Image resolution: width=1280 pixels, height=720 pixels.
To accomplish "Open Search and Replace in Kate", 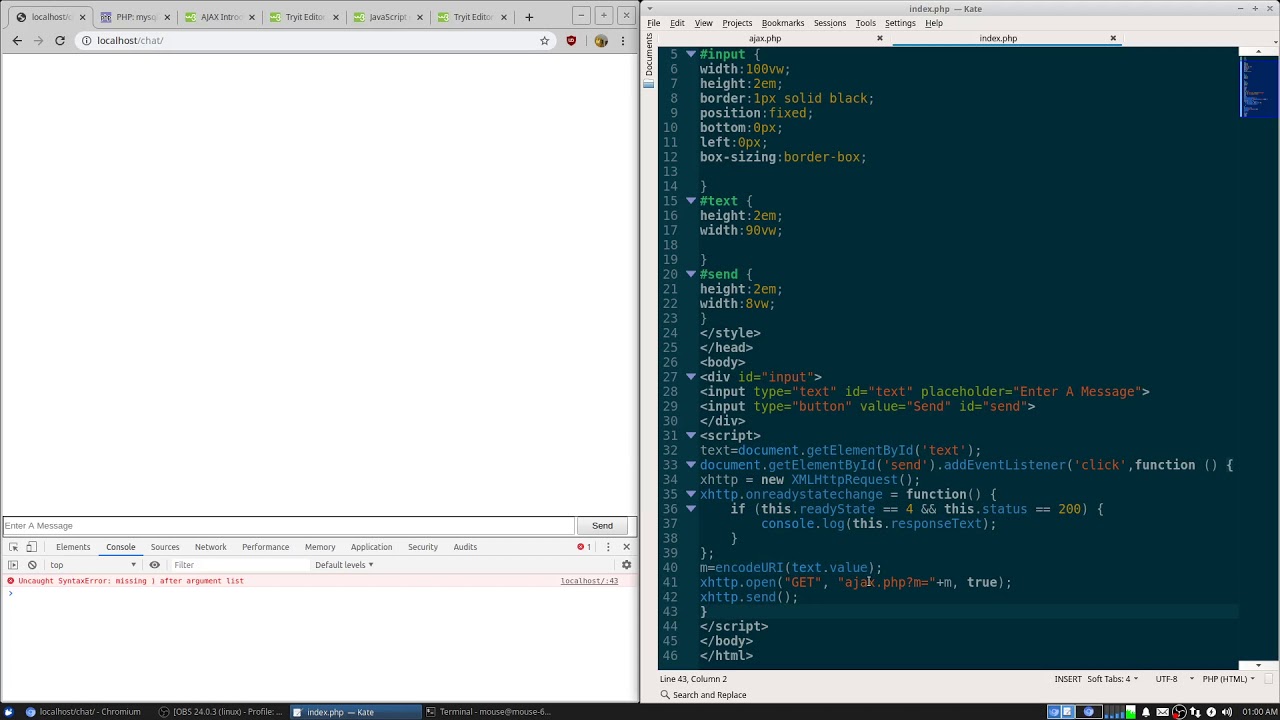I will coord(702,695).
